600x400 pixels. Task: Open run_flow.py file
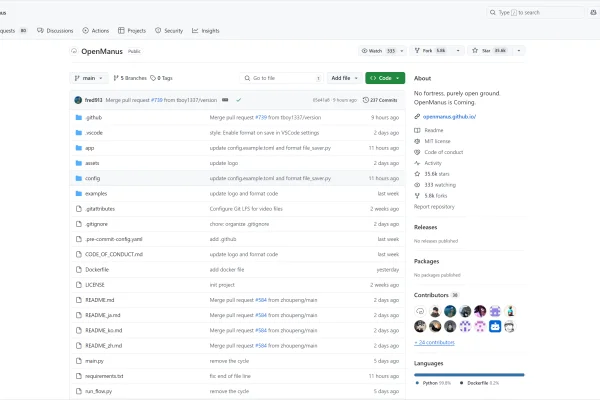(x=98, y=392)
